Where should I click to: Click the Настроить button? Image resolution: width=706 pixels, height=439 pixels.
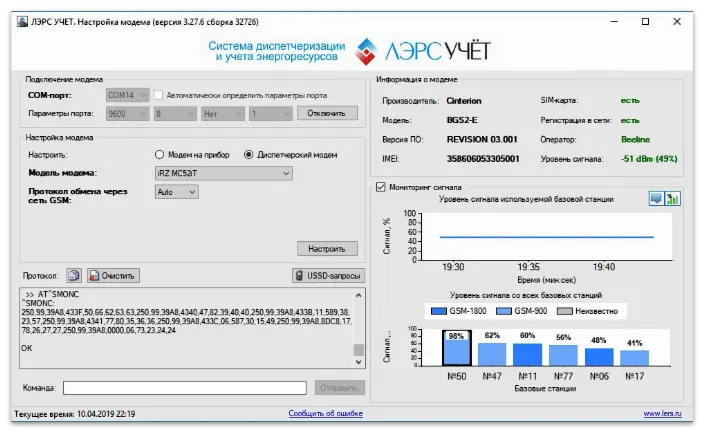(327, 249)
